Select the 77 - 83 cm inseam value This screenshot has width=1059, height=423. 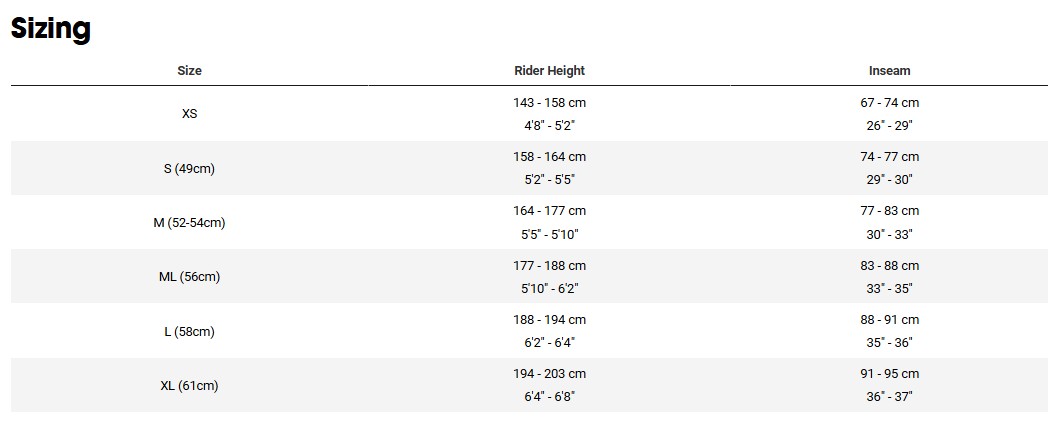click(x=889, y=211)
